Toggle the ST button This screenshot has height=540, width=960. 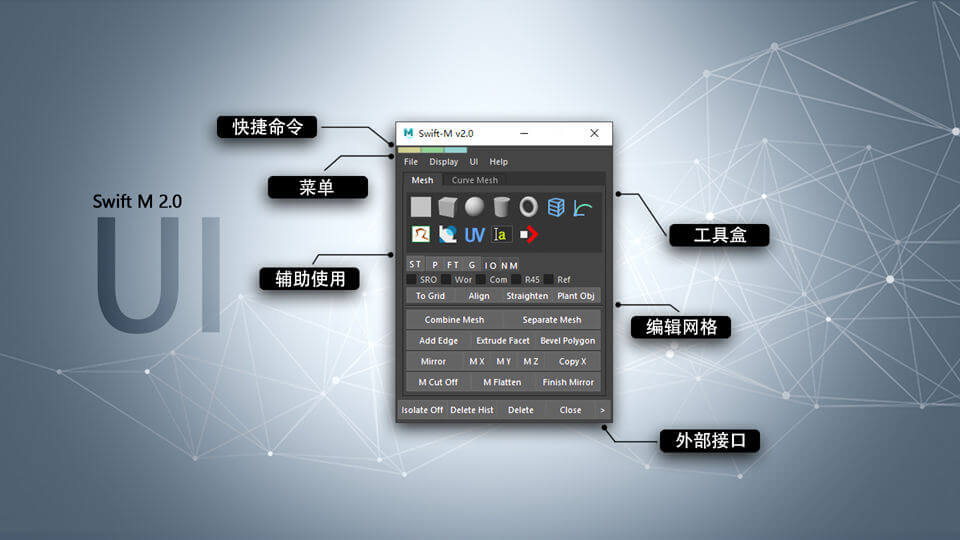click(x=415, y=264)
